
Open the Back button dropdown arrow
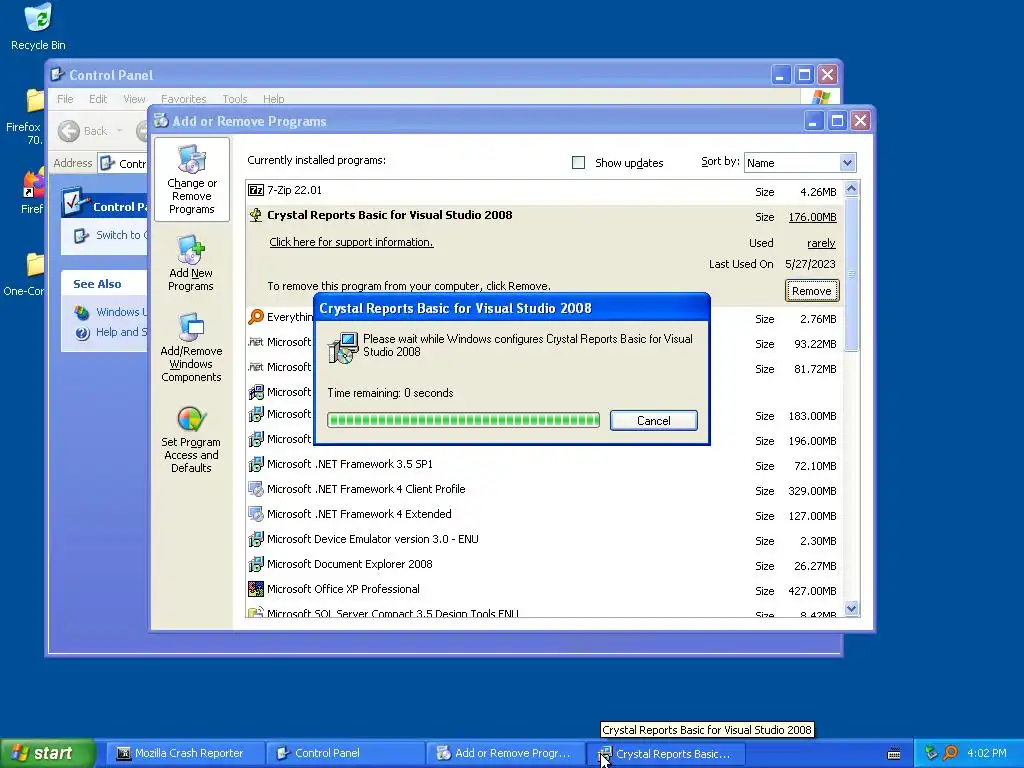[120, 131]
